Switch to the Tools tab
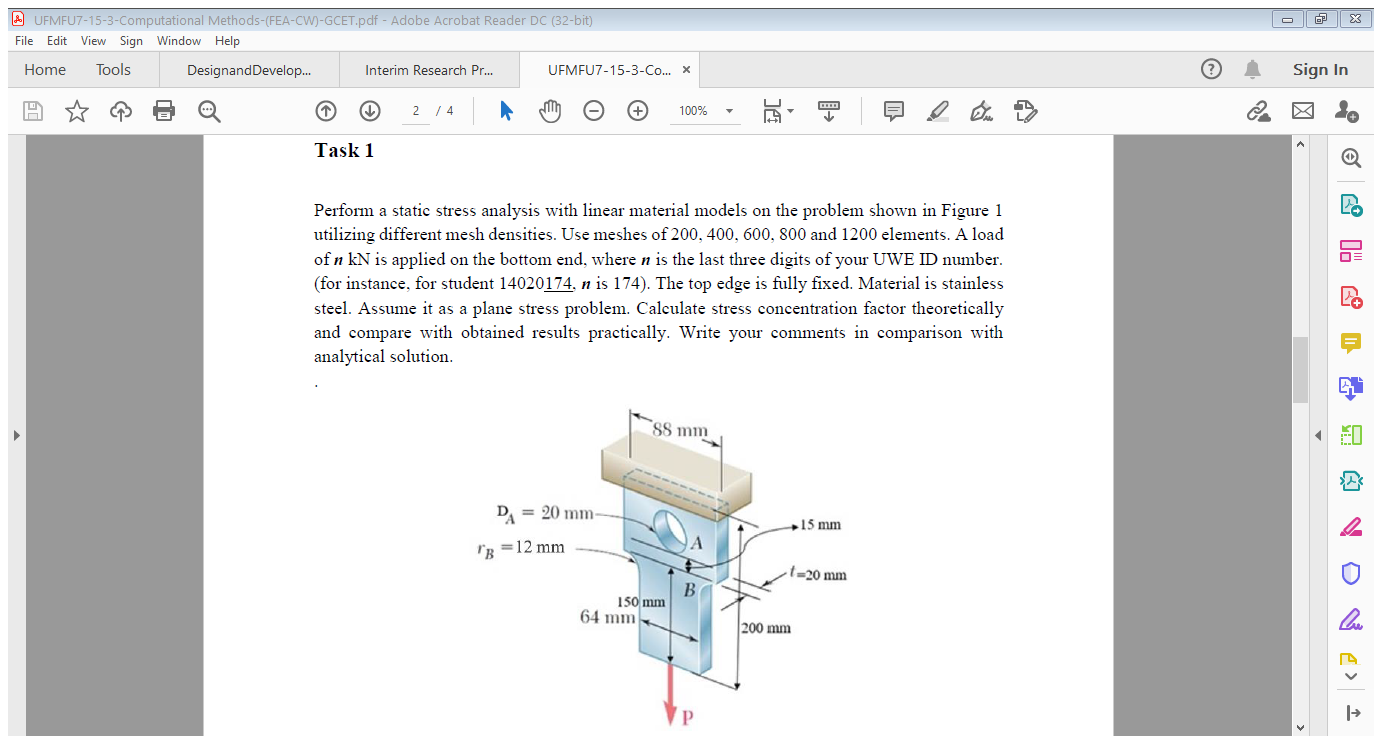 coord(113,69)
